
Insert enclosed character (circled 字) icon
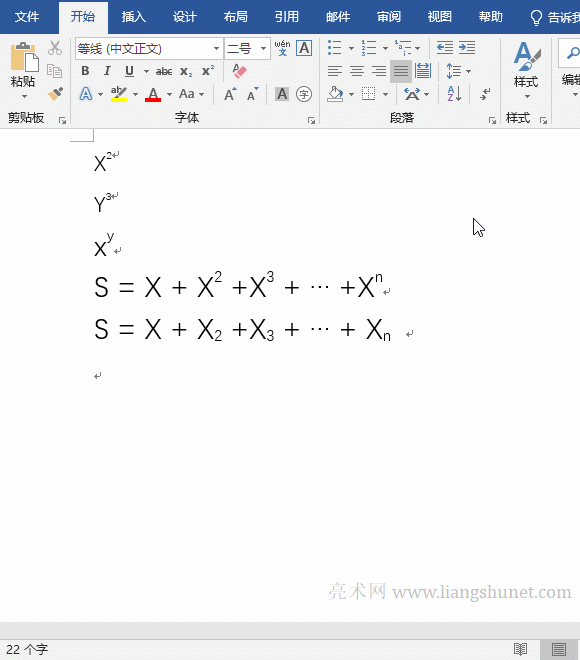304,94
